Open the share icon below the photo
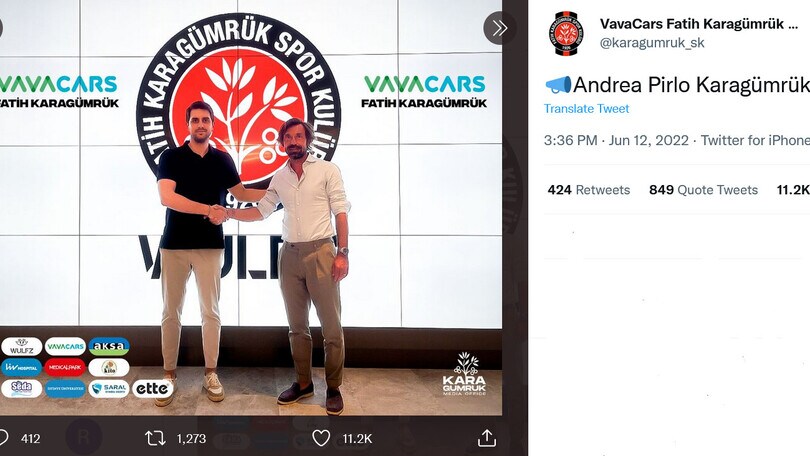810x456 pixels. coord(487,438)
